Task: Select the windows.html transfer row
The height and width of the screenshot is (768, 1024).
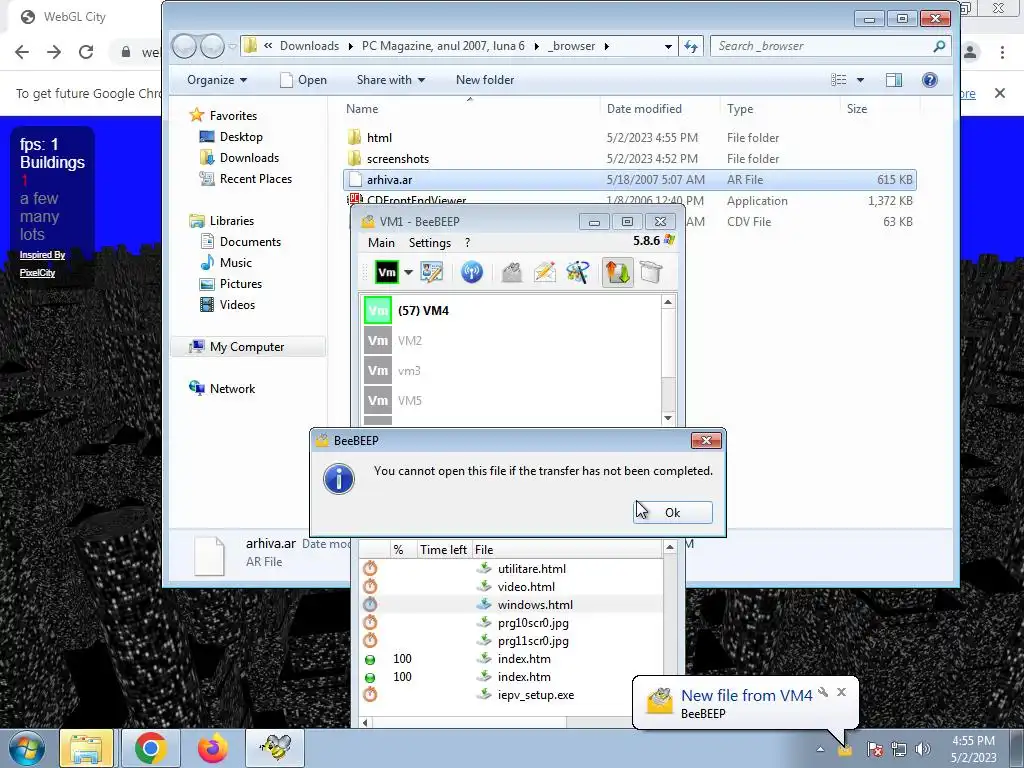Action: click(x=511, y=605)
